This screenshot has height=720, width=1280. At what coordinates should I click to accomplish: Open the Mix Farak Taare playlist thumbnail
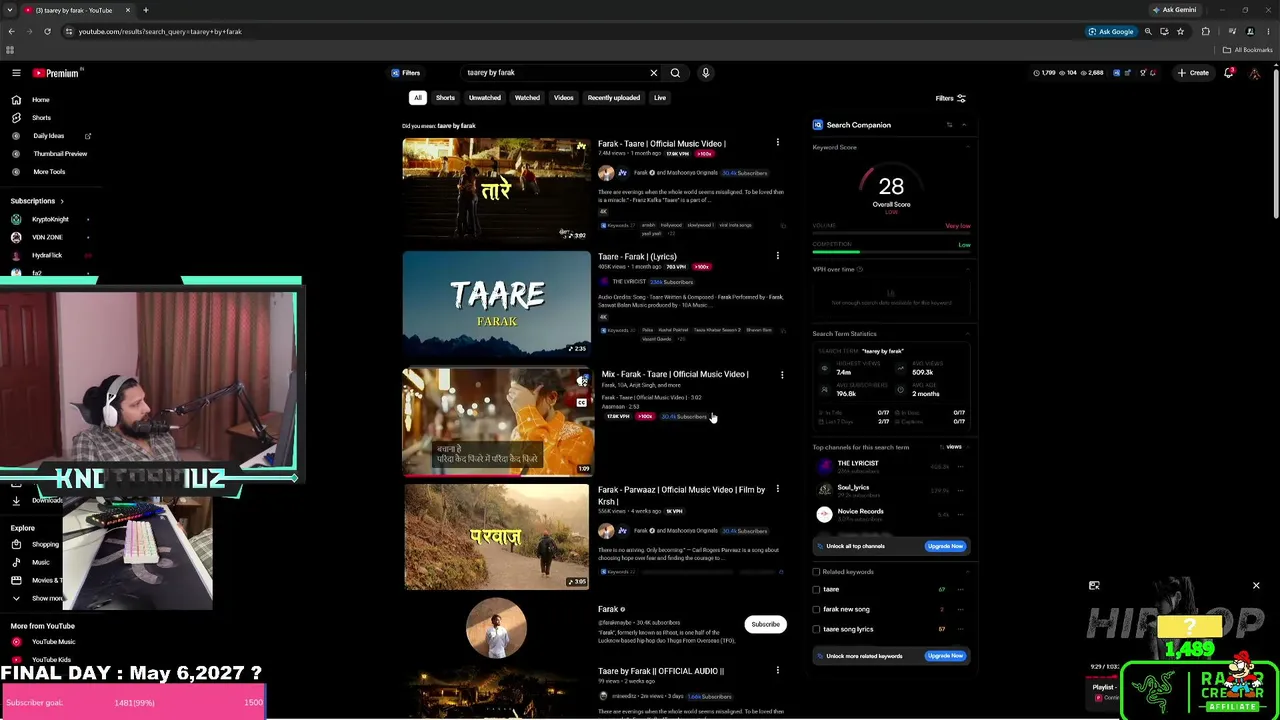(x=498, y=421)
